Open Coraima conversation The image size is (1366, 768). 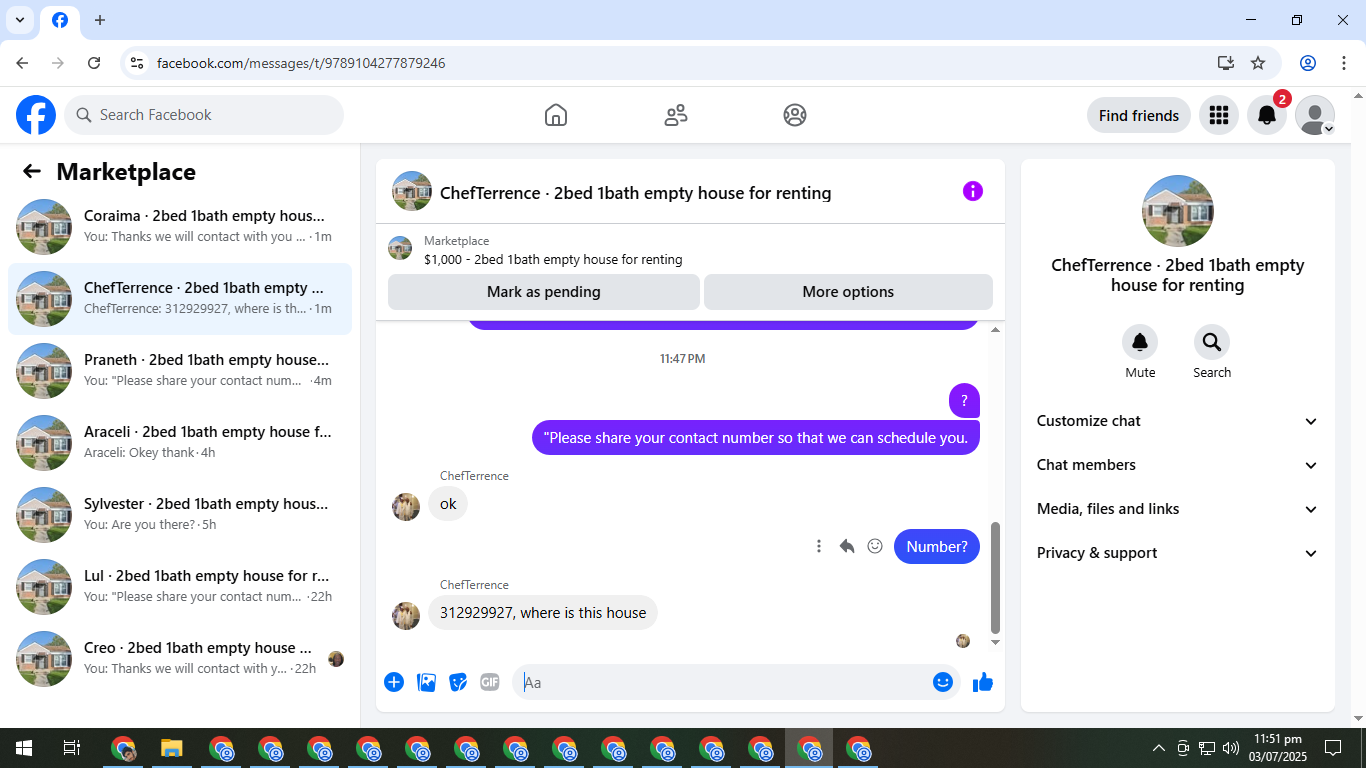[x=180, y=227]
